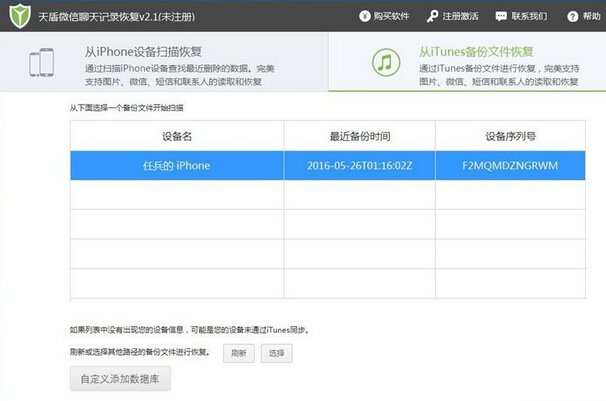Click the yen coin icon for 购买软件
Image resolution: width=606 pixels, height=401 pixels.
(x=364, y=16)
